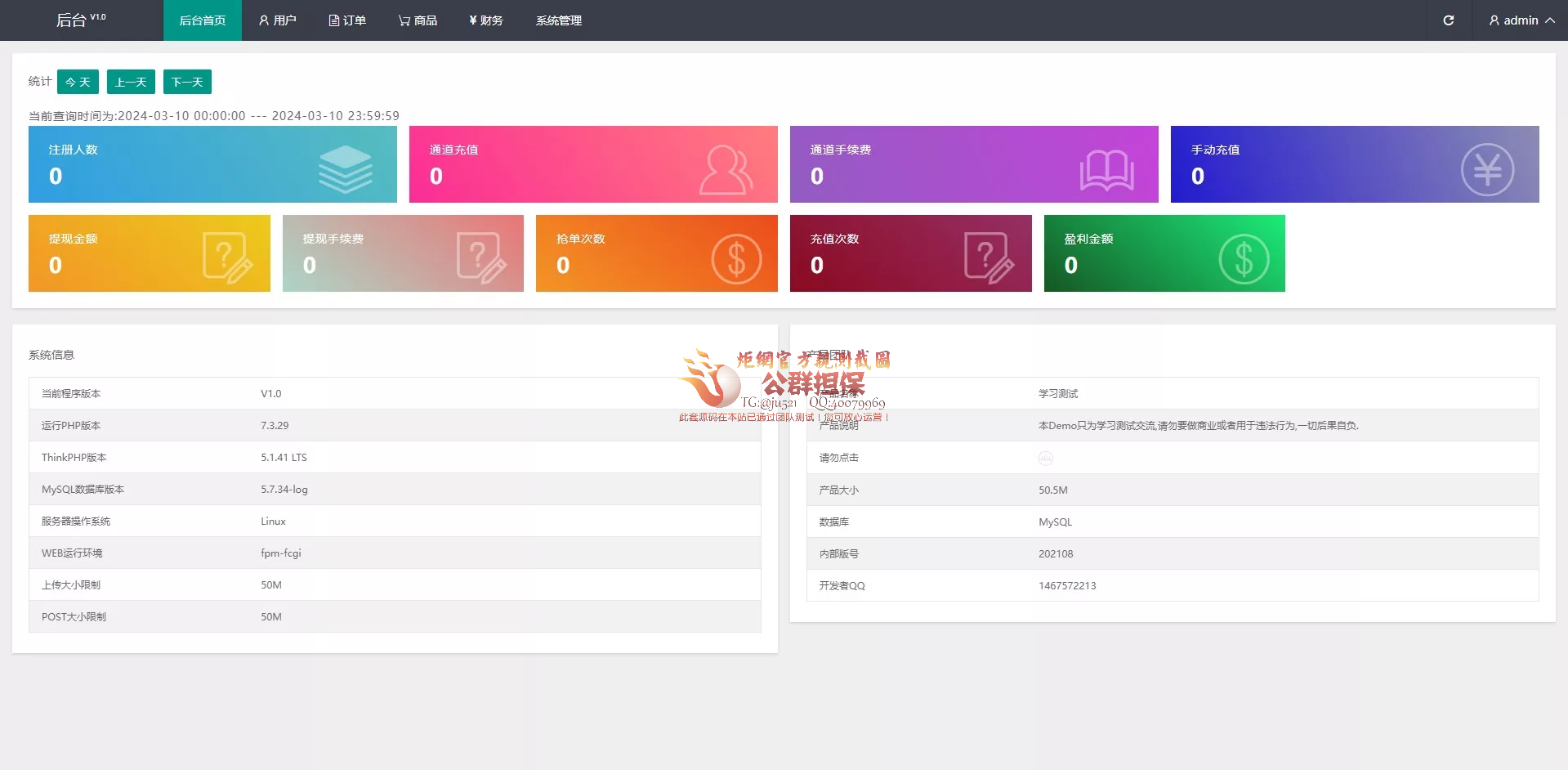The height and width of the screenshot is (770, 1568).
Task: Click the admin user icon in header
Action: click(1494, 20)
